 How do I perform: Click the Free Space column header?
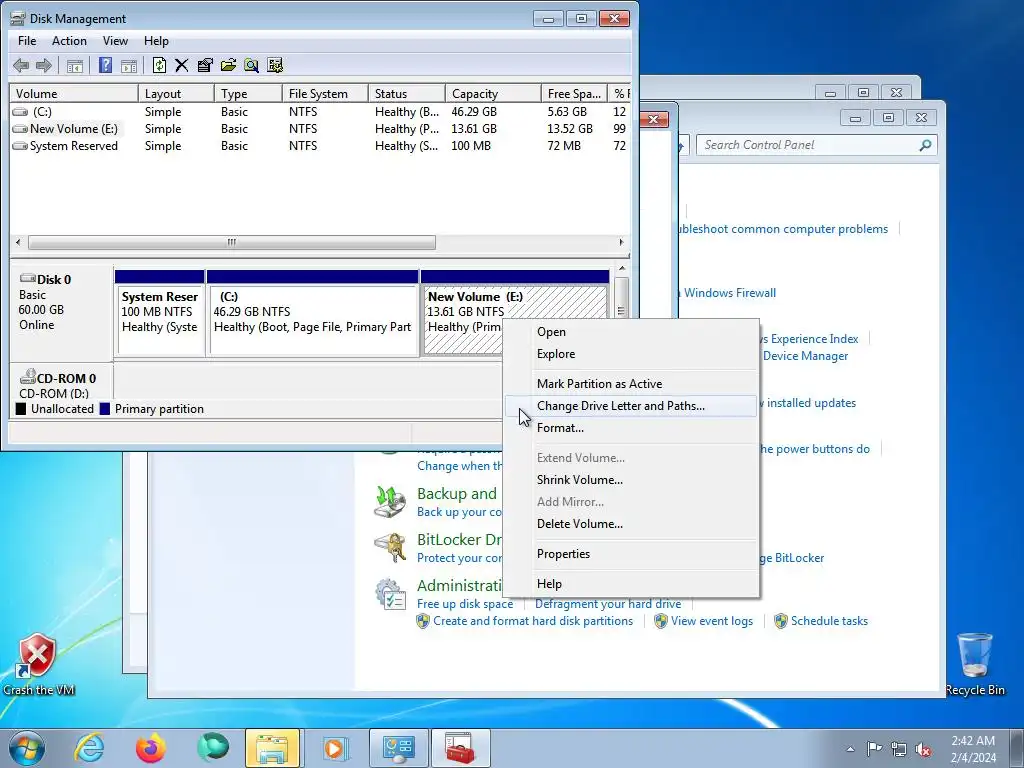(574, 93)
